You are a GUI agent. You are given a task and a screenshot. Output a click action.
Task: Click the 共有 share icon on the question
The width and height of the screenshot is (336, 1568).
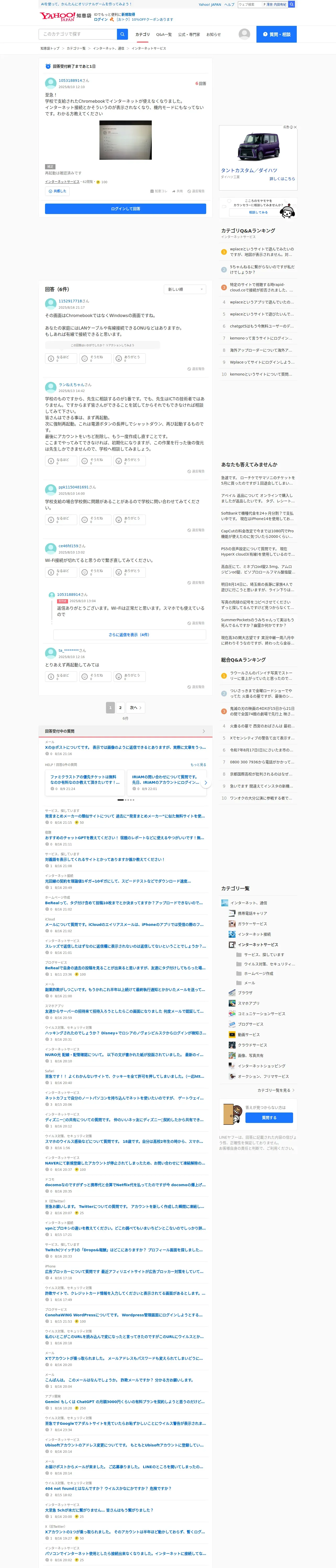[177, 191]
